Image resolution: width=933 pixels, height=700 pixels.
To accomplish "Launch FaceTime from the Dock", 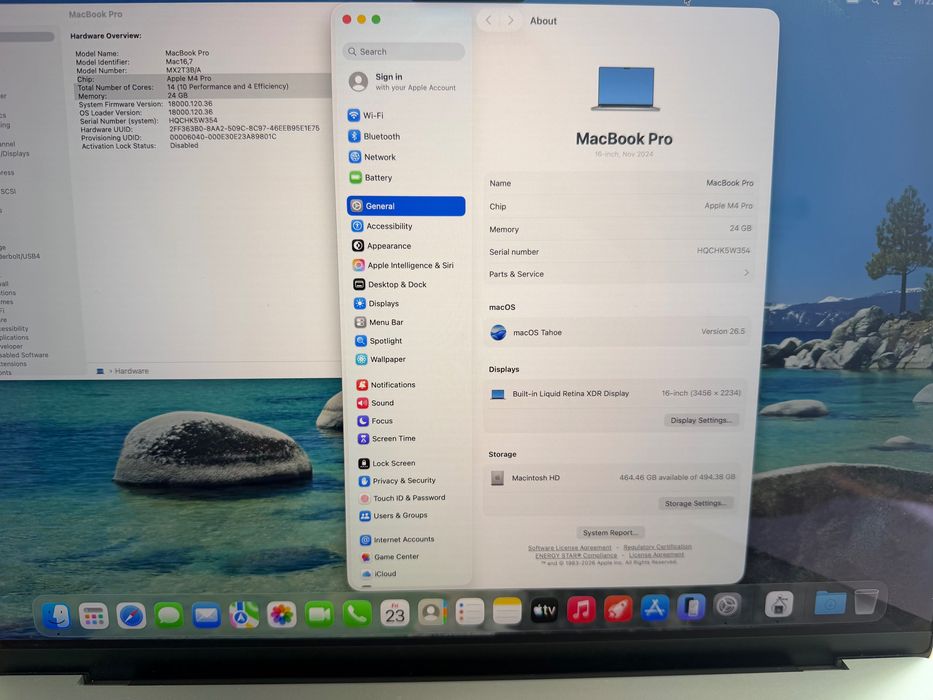I will (x=319, y=614).
